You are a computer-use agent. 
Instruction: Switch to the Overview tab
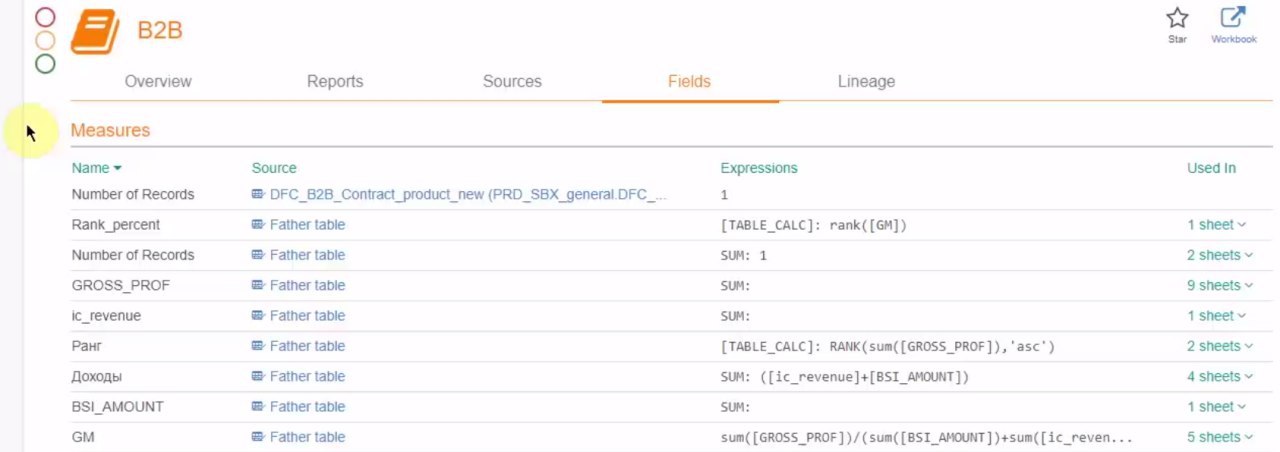pyautogui.click(x=158, y=82)
